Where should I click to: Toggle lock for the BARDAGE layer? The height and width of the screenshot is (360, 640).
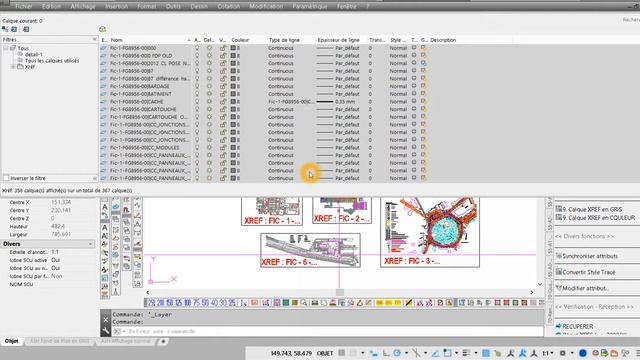coord(223,86)
